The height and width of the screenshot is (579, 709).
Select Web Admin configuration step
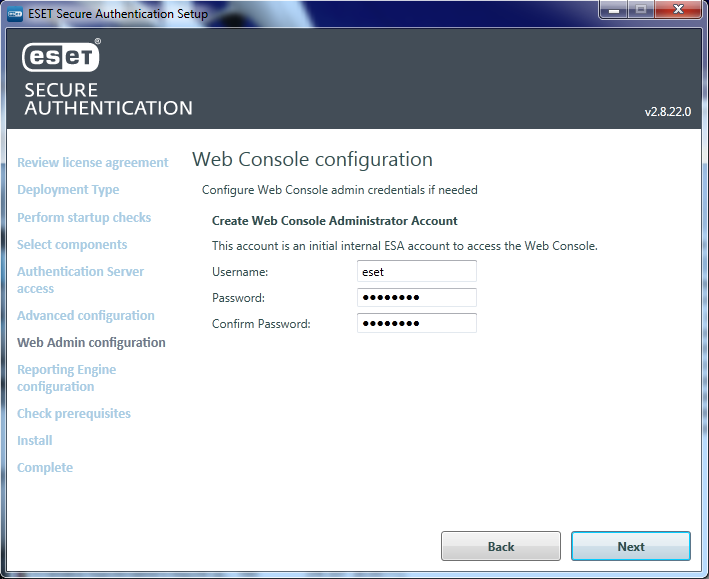(91, 342)
